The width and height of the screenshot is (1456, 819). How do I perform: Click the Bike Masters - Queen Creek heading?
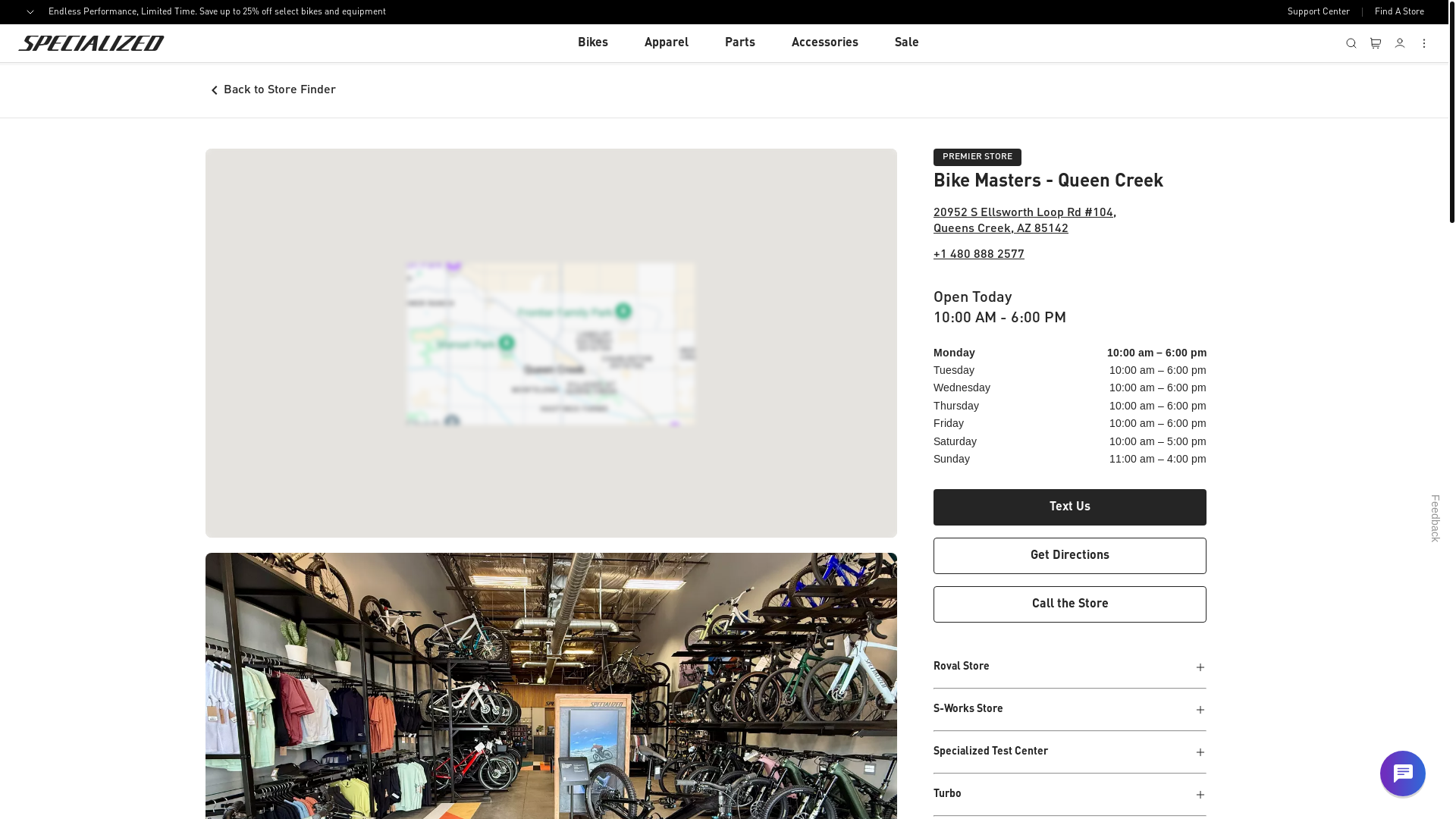tap(1048, 181)
